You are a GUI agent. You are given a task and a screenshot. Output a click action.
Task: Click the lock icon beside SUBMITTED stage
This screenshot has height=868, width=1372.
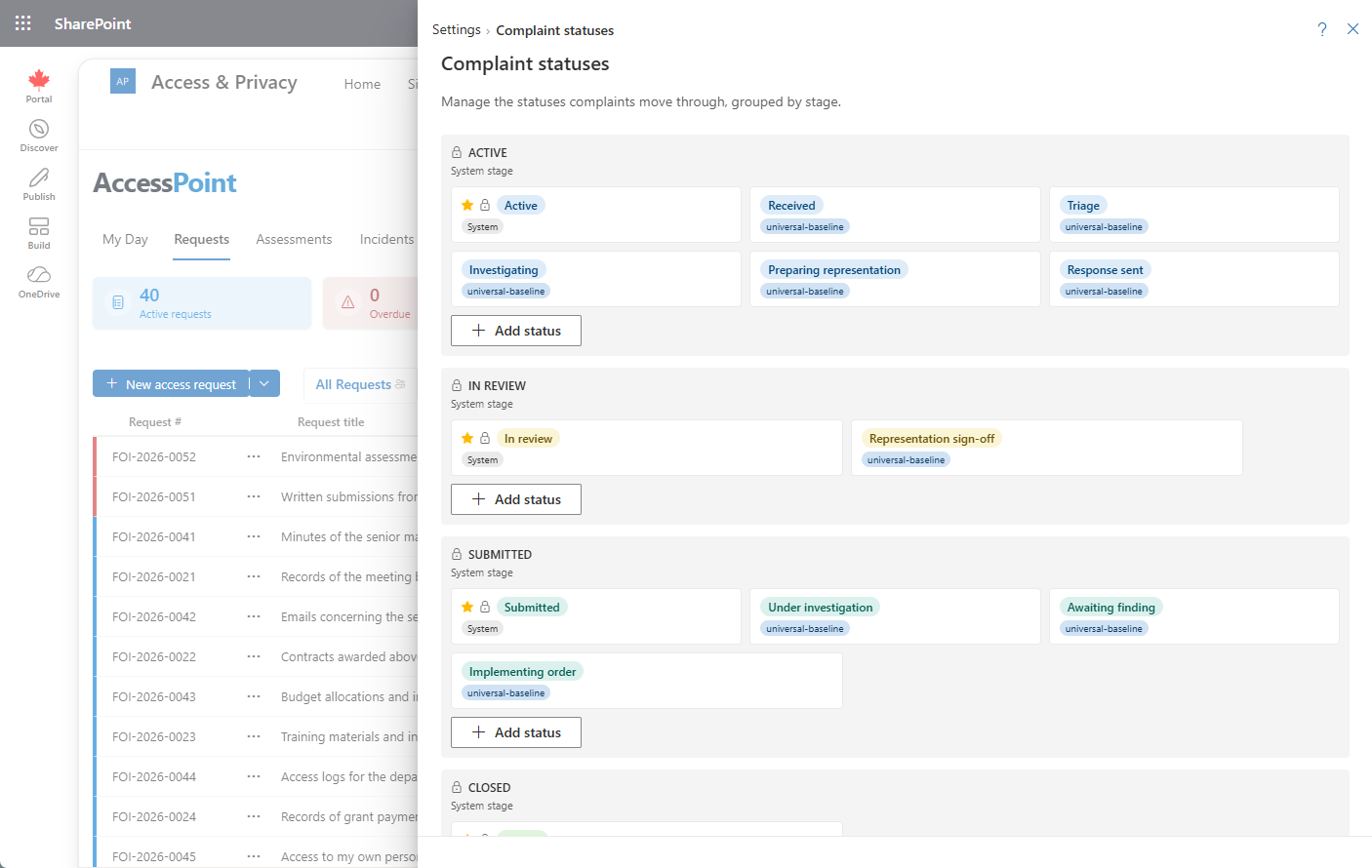(457, 554)
